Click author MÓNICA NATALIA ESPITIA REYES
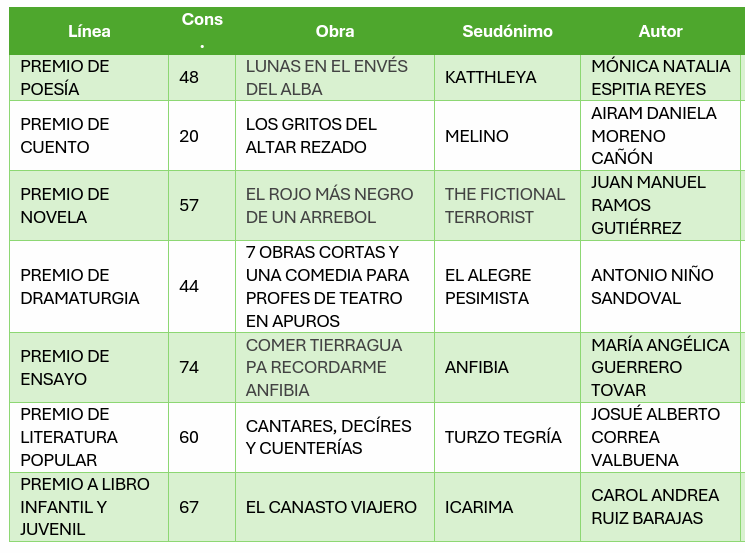 661,77
